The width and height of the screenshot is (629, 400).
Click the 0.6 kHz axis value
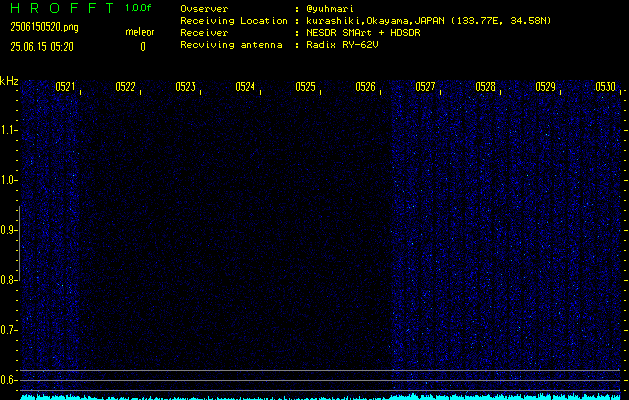7,380
